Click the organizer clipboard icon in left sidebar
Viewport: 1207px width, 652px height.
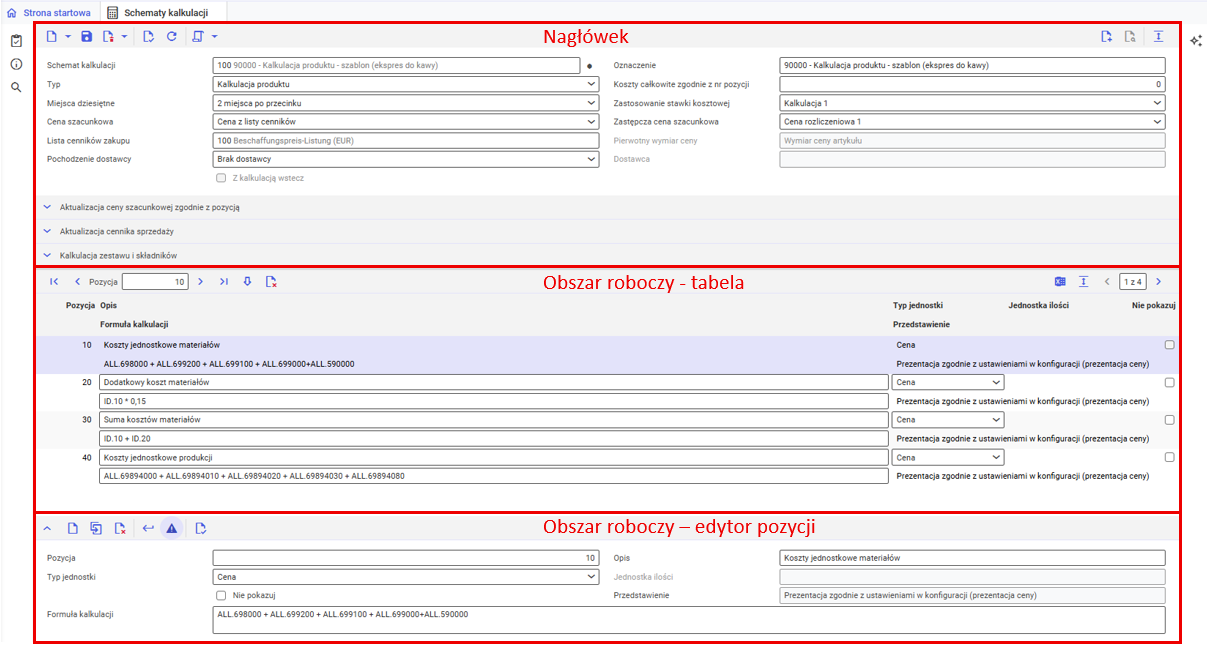16,41
